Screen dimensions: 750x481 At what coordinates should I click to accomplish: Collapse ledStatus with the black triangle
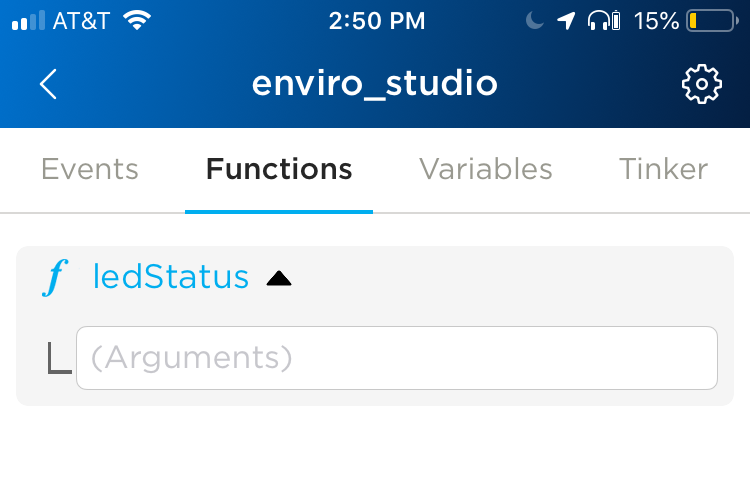click(x=279, y=278)
